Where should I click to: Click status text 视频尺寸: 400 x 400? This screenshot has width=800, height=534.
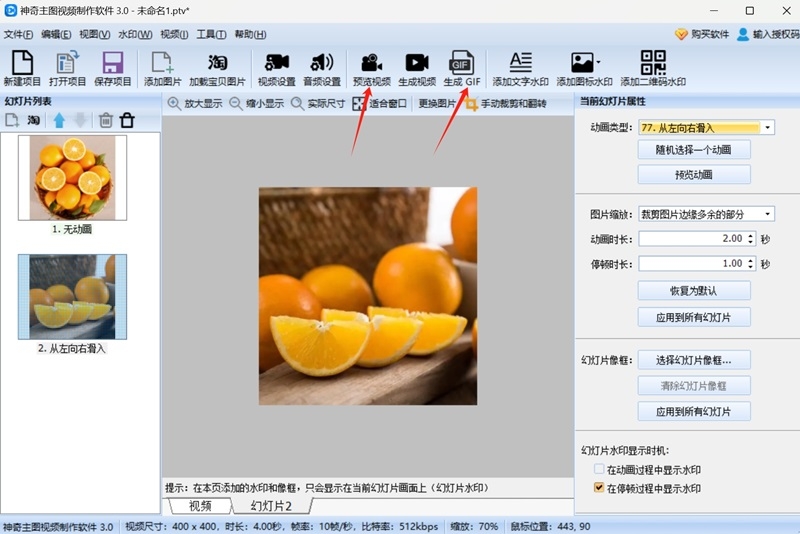pos(172,526)
